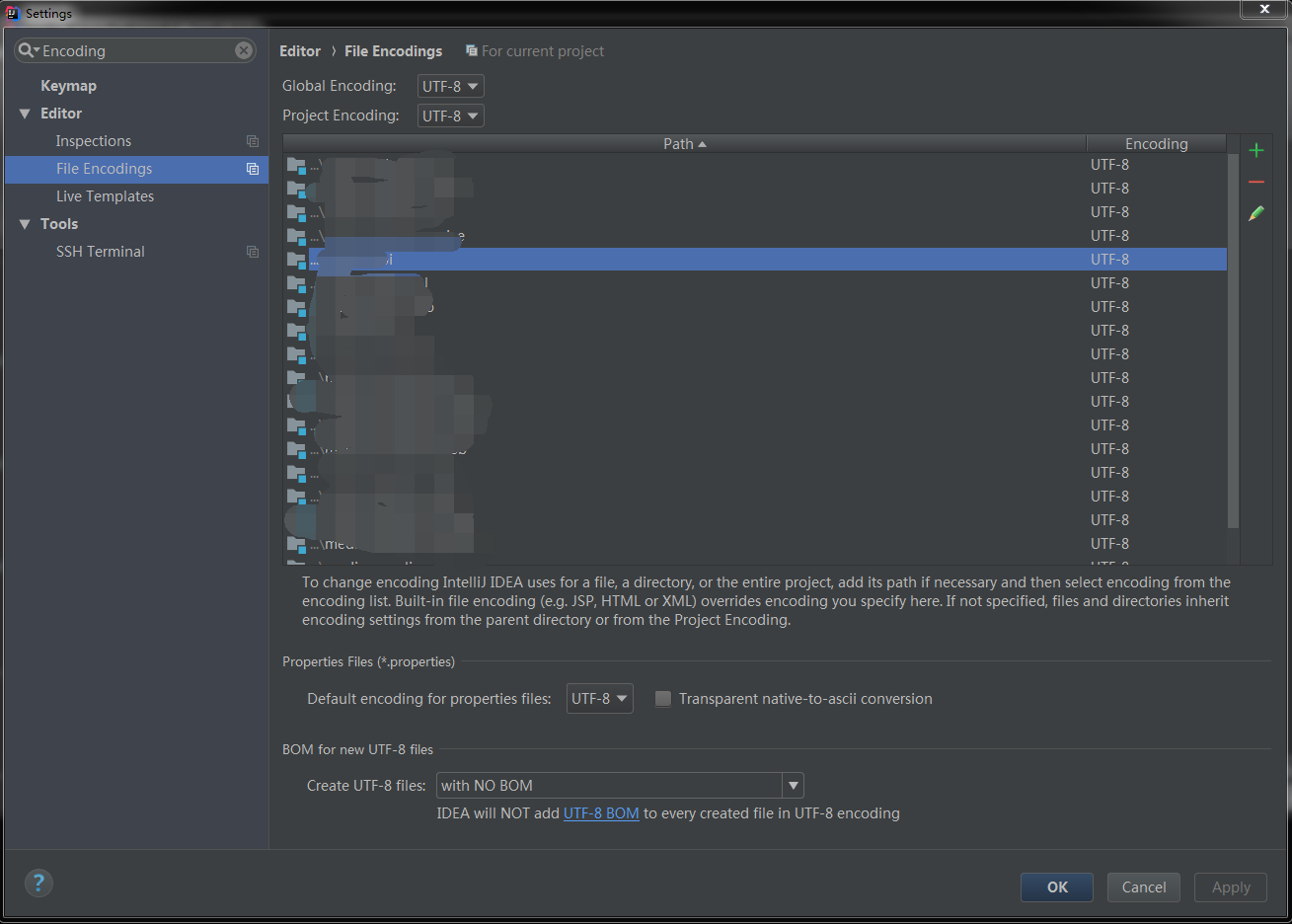The height and width of the screenshot is (924, 1292).
Task: Close the Settings dialog window
Action: click(x=1264, y=9)
